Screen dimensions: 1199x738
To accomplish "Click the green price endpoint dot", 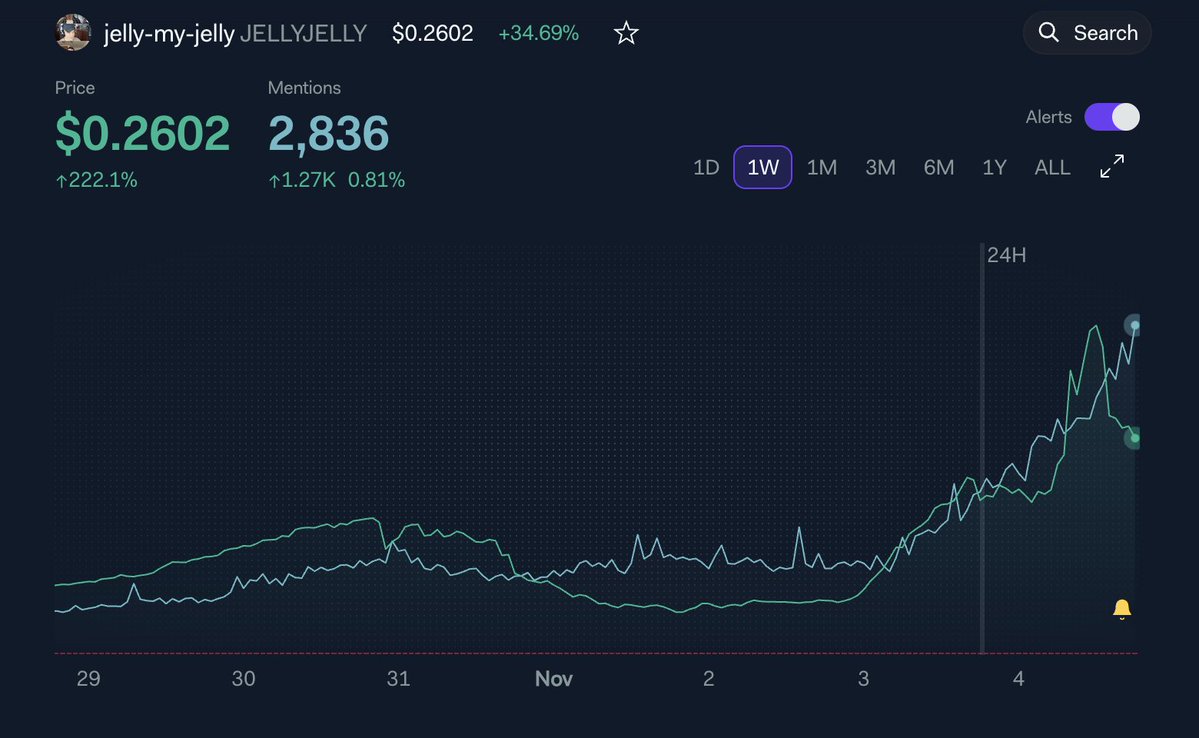I will [x=1134, y=438].
